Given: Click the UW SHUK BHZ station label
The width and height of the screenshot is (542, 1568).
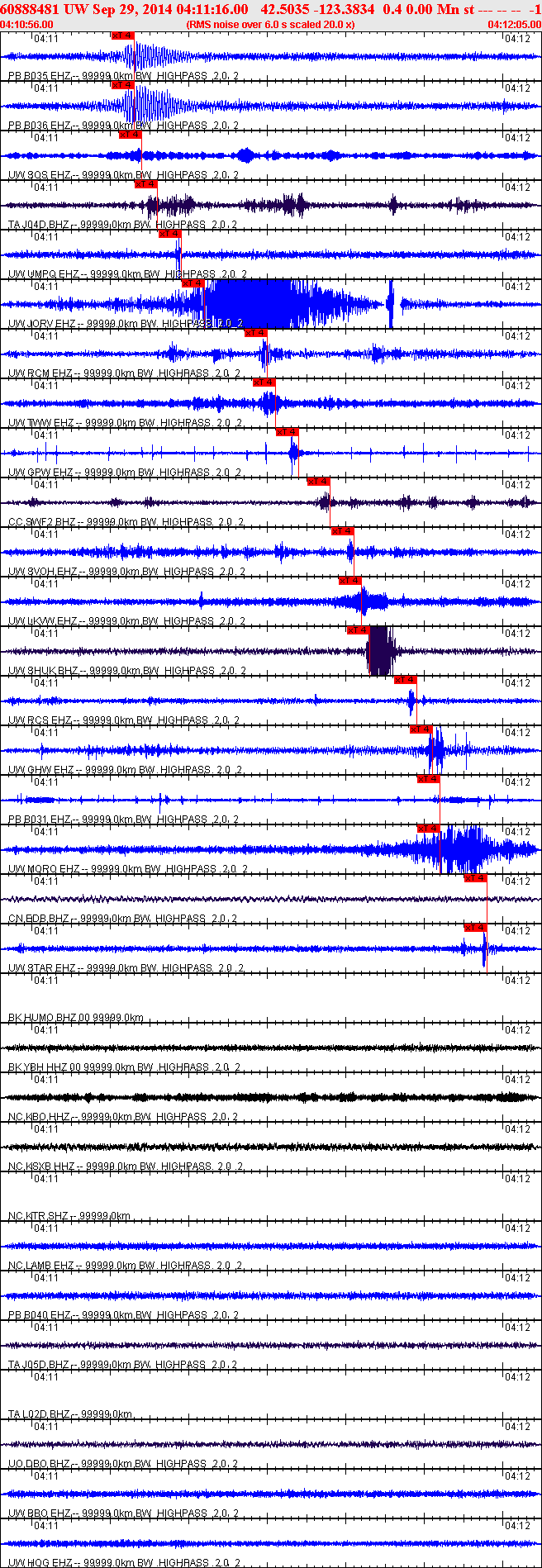Looking at the screenshot, I should click(127, 671).
